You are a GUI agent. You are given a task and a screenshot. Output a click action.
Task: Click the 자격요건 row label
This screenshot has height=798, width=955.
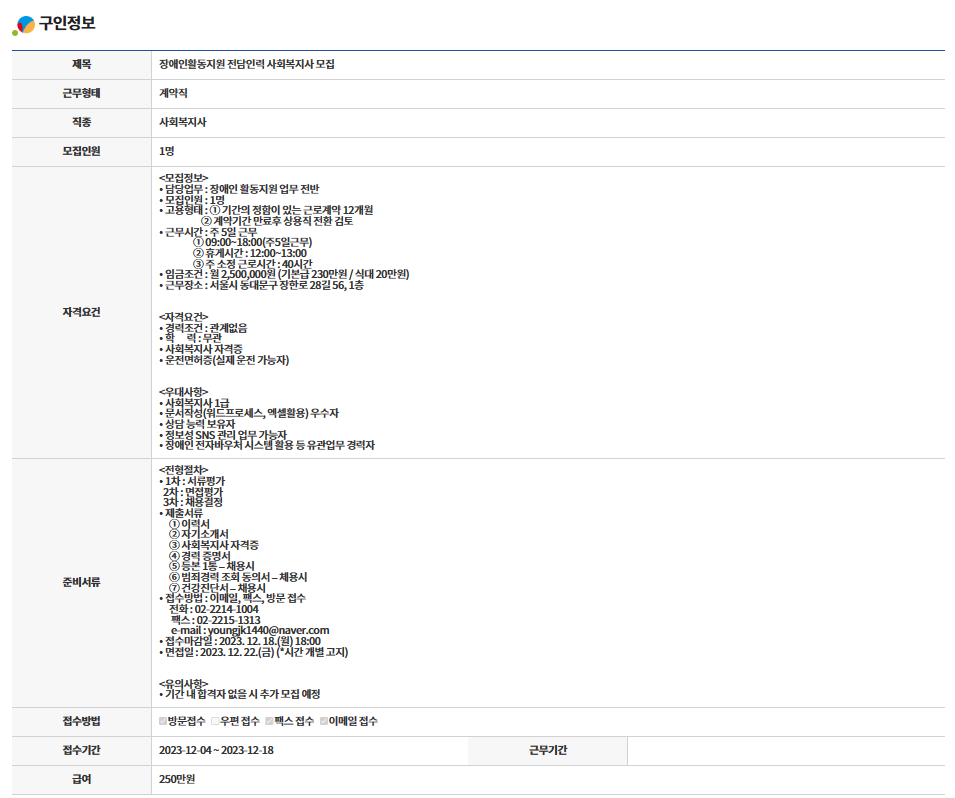tap(81, 312)
